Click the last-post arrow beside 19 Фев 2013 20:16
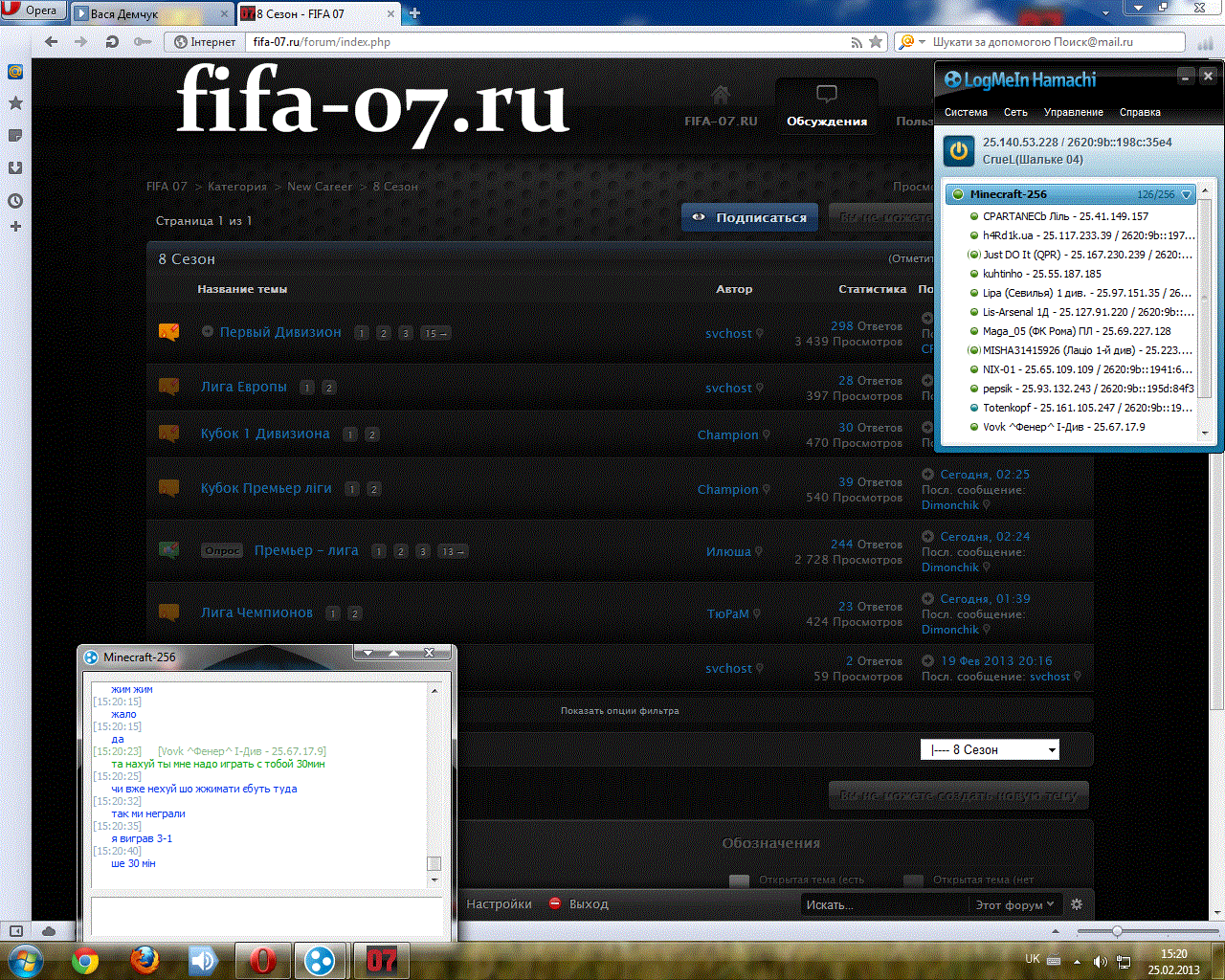 [x=927, y=660]
